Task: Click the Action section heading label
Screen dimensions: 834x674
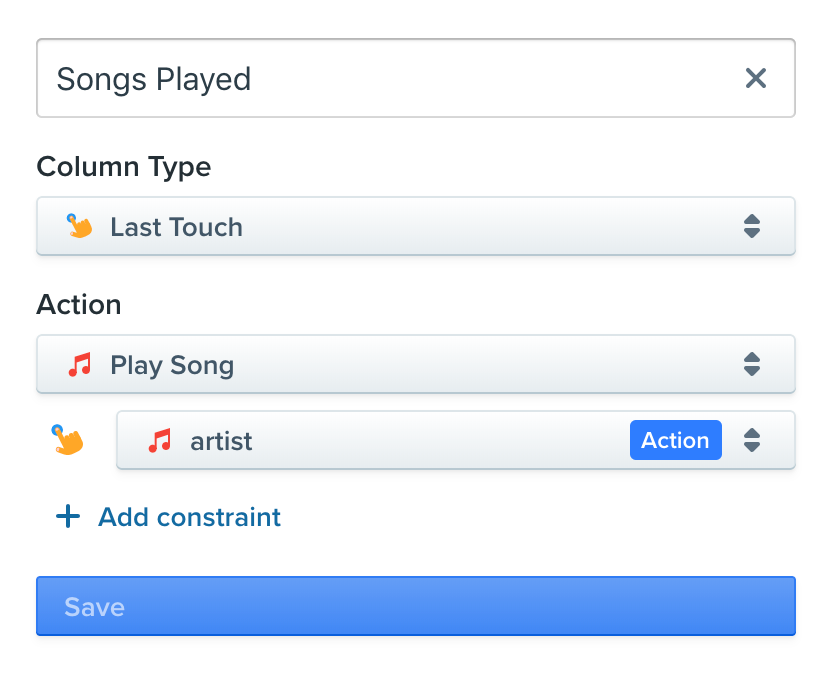Action: point(78,304)
